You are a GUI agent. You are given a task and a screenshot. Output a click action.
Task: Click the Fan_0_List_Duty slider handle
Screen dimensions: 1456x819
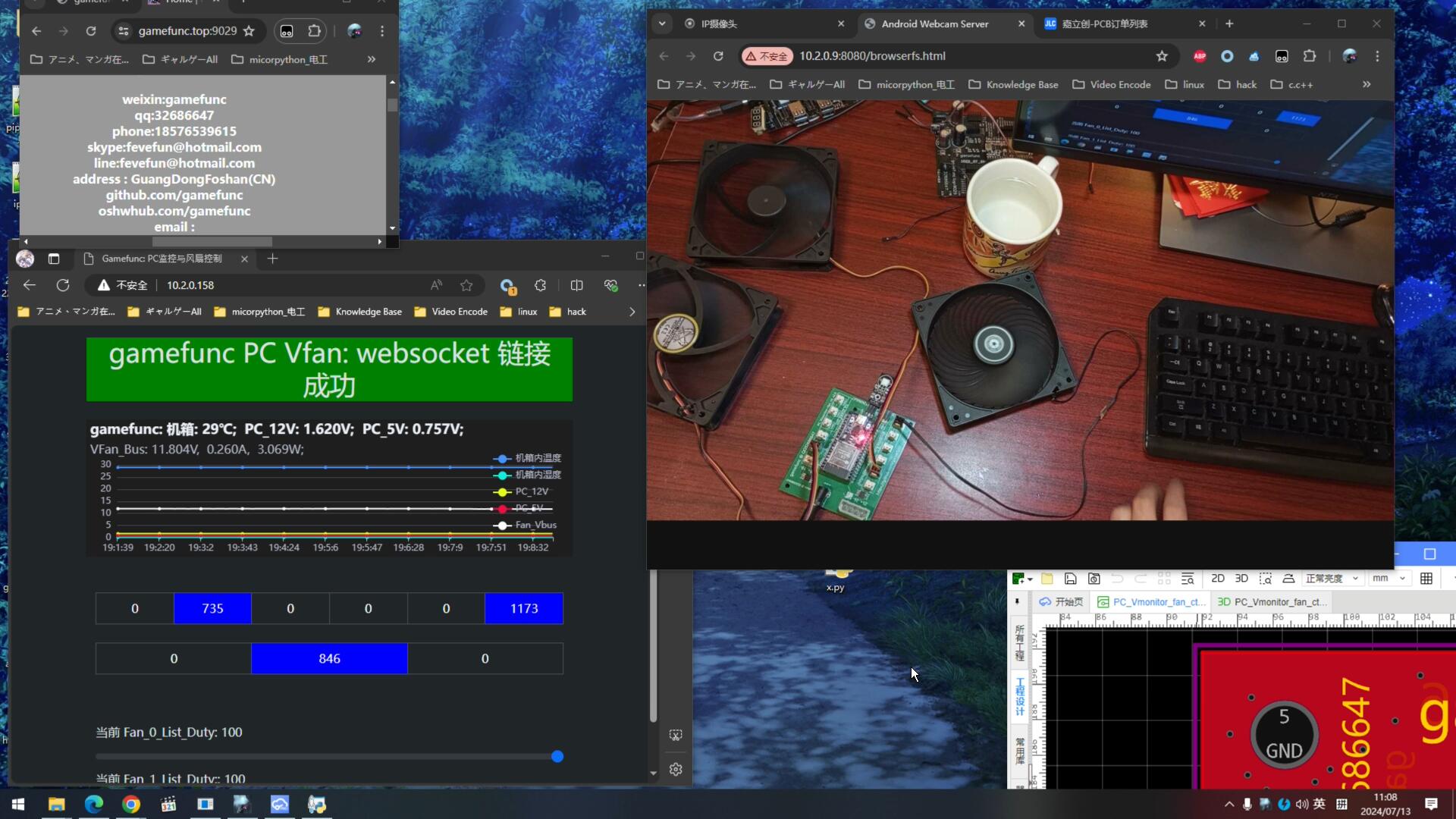[557, 756]
